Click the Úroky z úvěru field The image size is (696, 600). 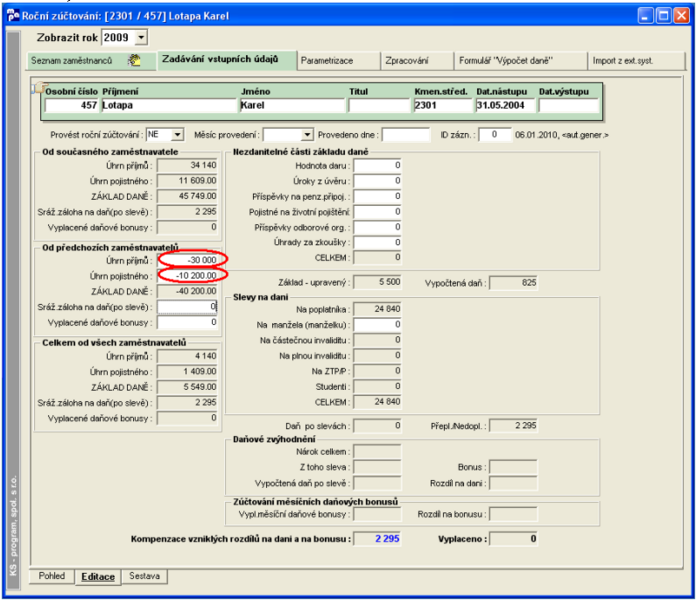point(377,181)
